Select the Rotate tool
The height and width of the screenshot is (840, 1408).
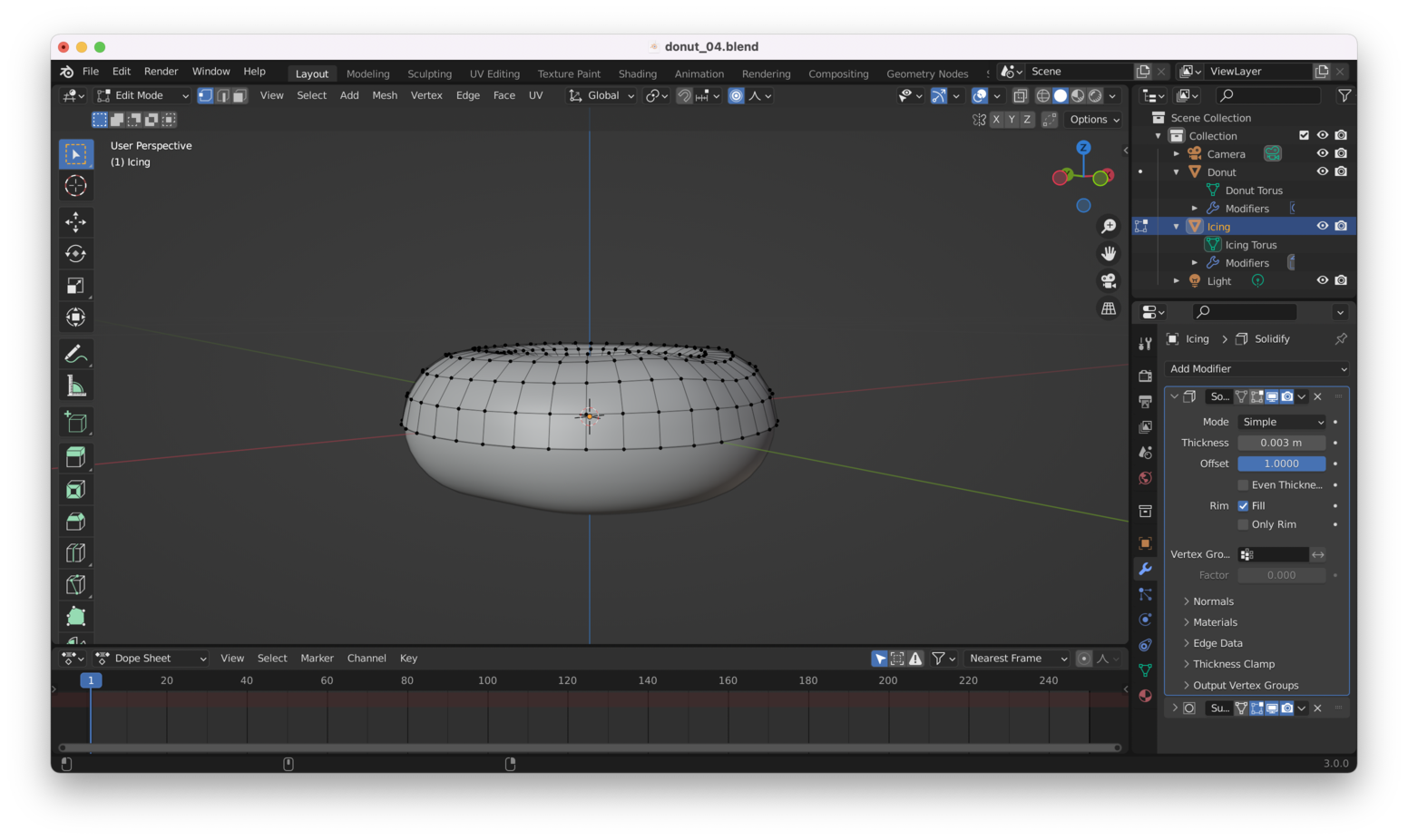point(76,254)
